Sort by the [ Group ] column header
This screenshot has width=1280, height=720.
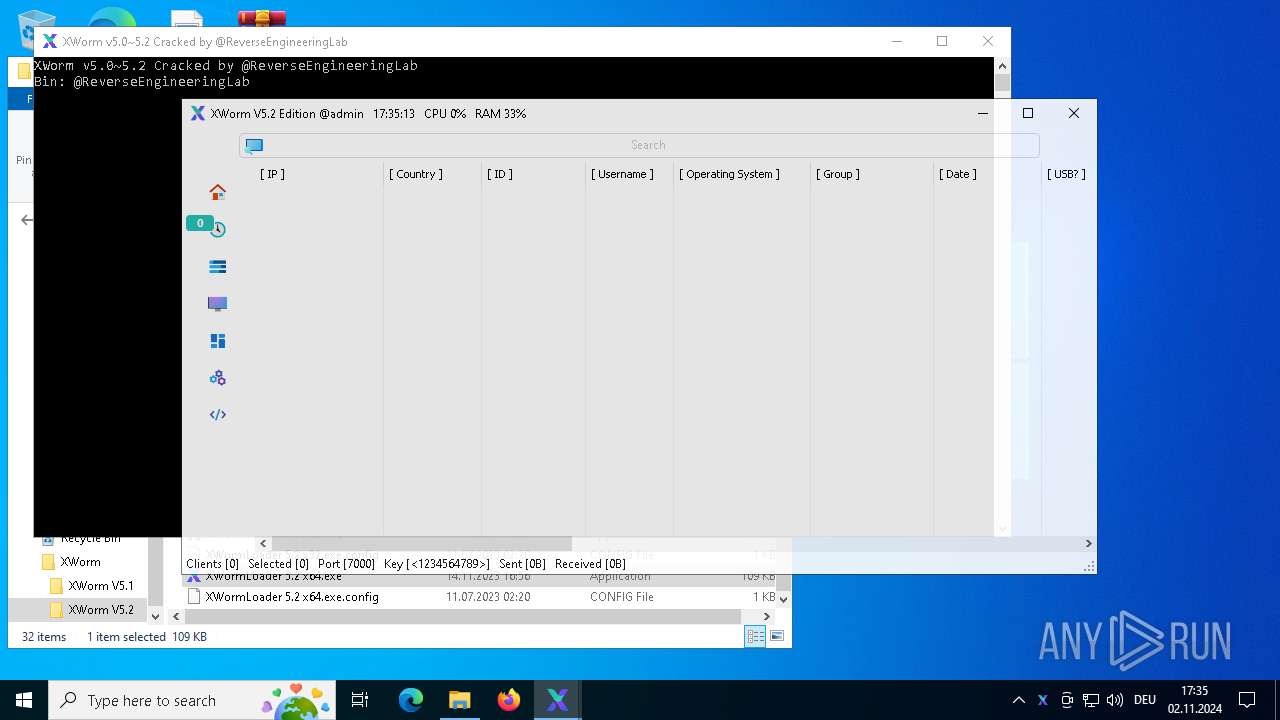point(838,174)
